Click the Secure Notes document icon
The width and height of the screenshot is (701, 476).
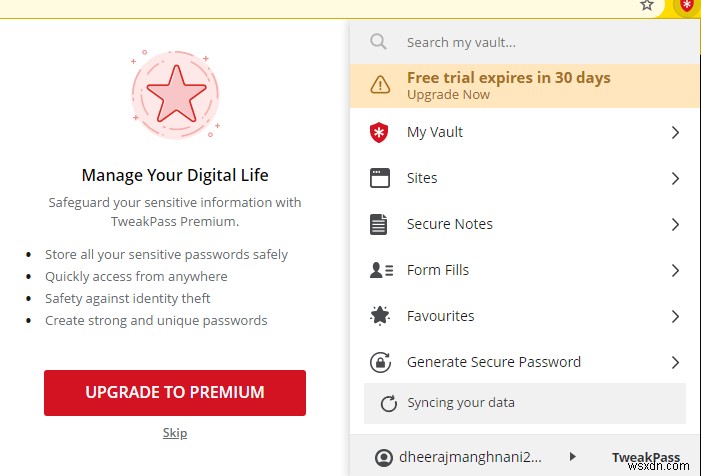(x=379, y=224)
